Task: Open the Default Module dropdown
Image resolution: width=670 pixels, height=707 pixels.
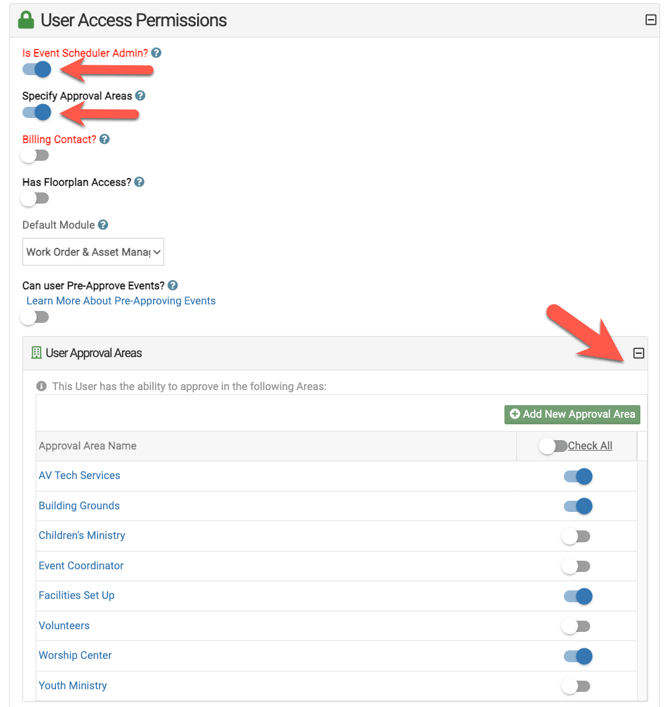Action: click(x=93, y=252)
